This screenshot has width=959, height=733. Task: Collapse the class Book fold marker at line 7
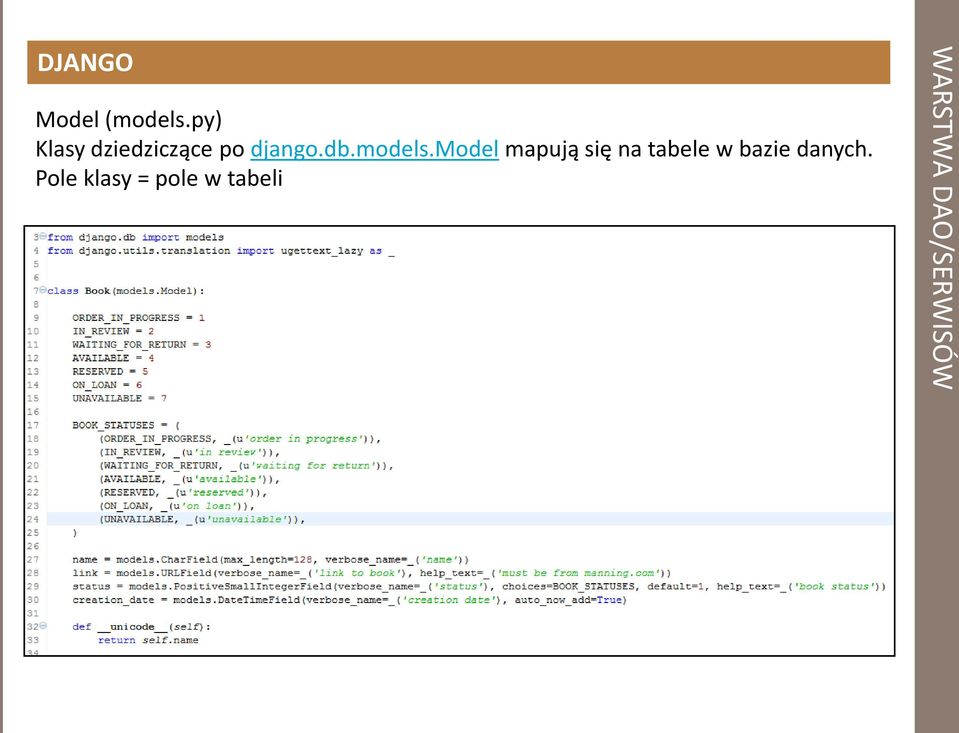[x=43, y=290]
